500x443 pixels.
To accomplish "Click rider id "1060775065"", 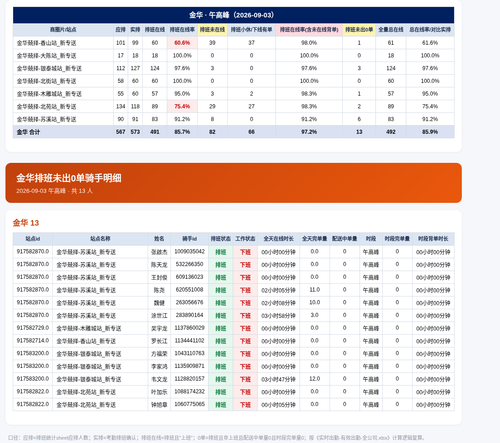I will 189,404.
